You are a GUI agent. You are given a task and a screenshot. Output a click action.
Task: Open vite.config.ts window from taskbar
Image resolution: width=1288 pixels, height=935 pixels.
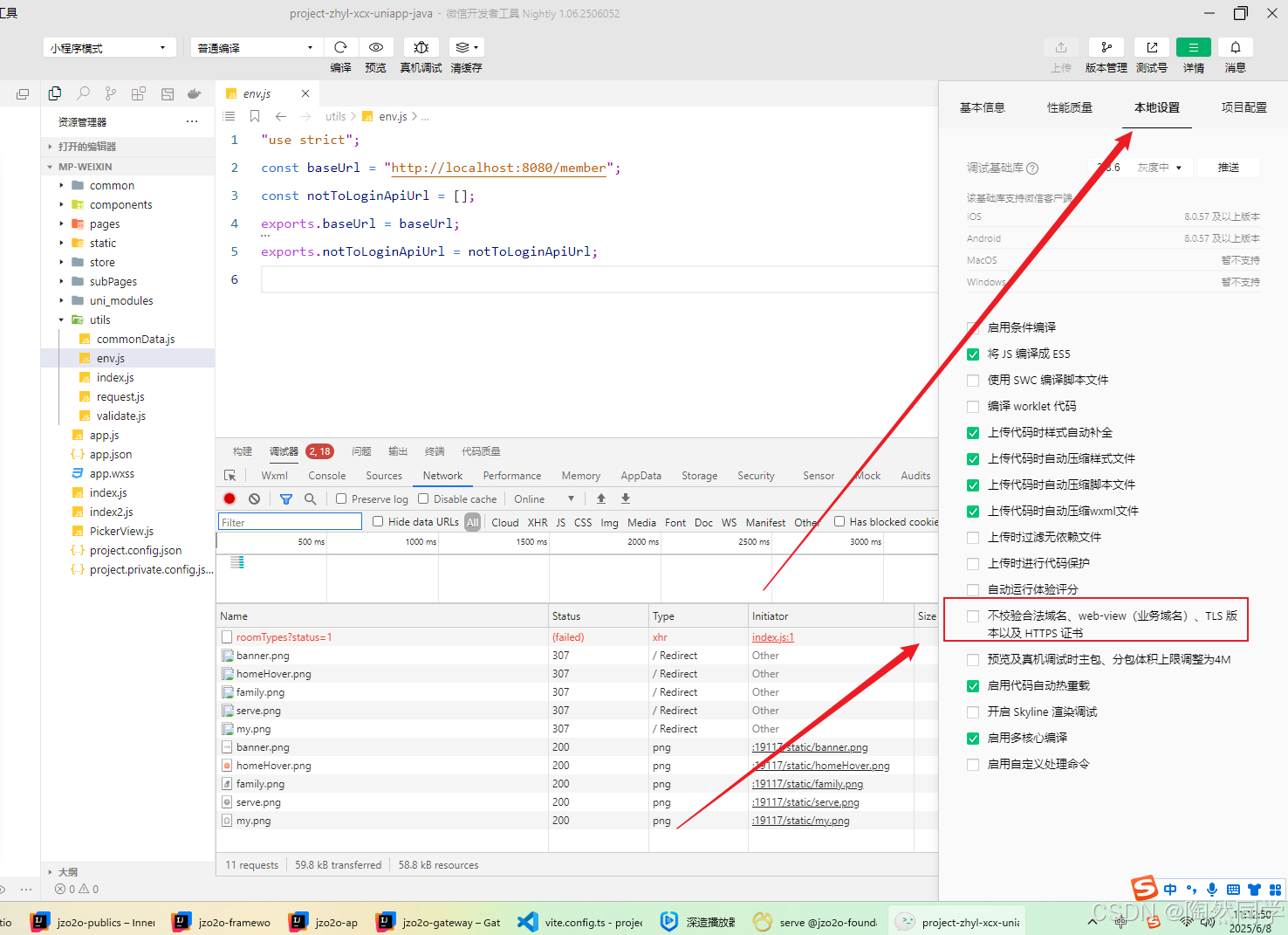(579, 921)
